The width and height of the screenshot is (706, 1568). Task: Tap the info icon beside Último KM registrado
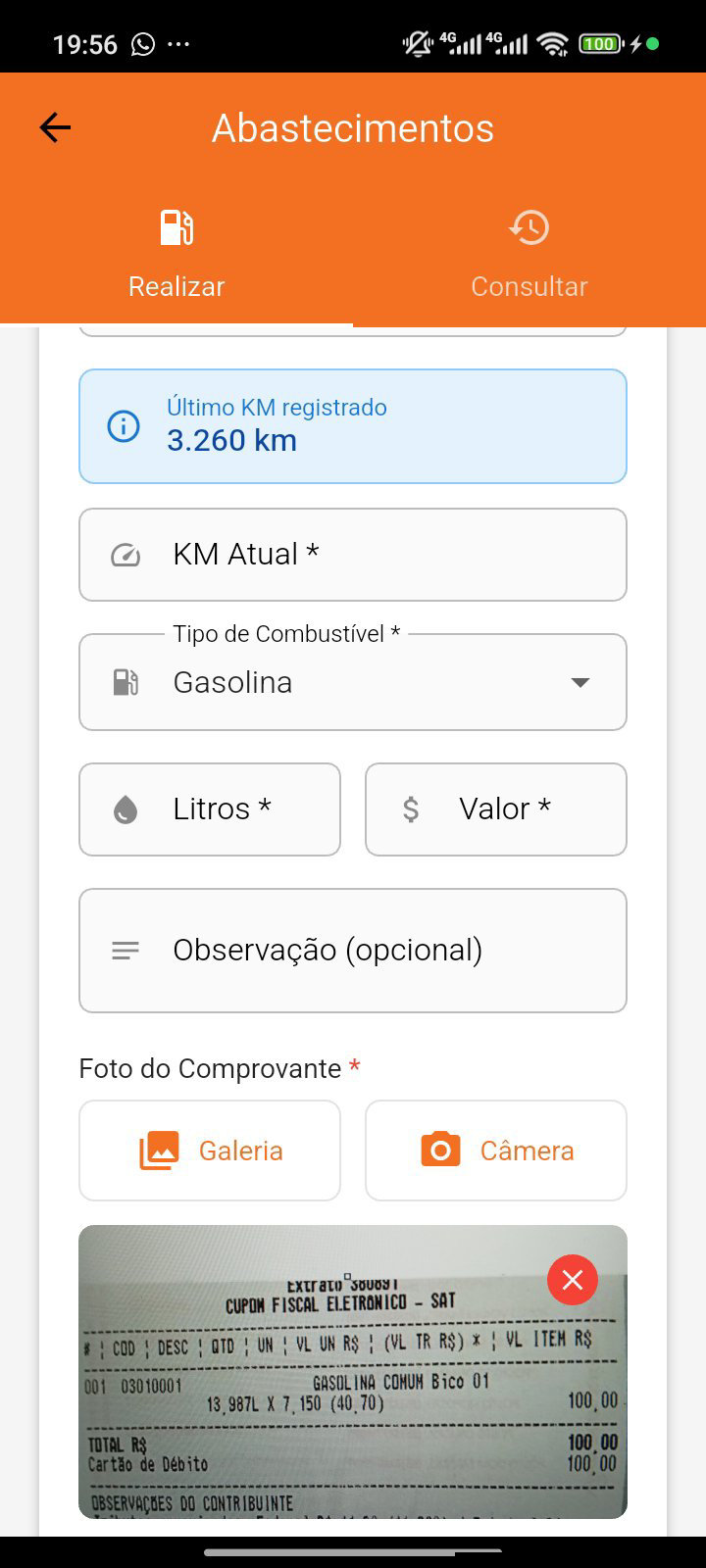124,426
